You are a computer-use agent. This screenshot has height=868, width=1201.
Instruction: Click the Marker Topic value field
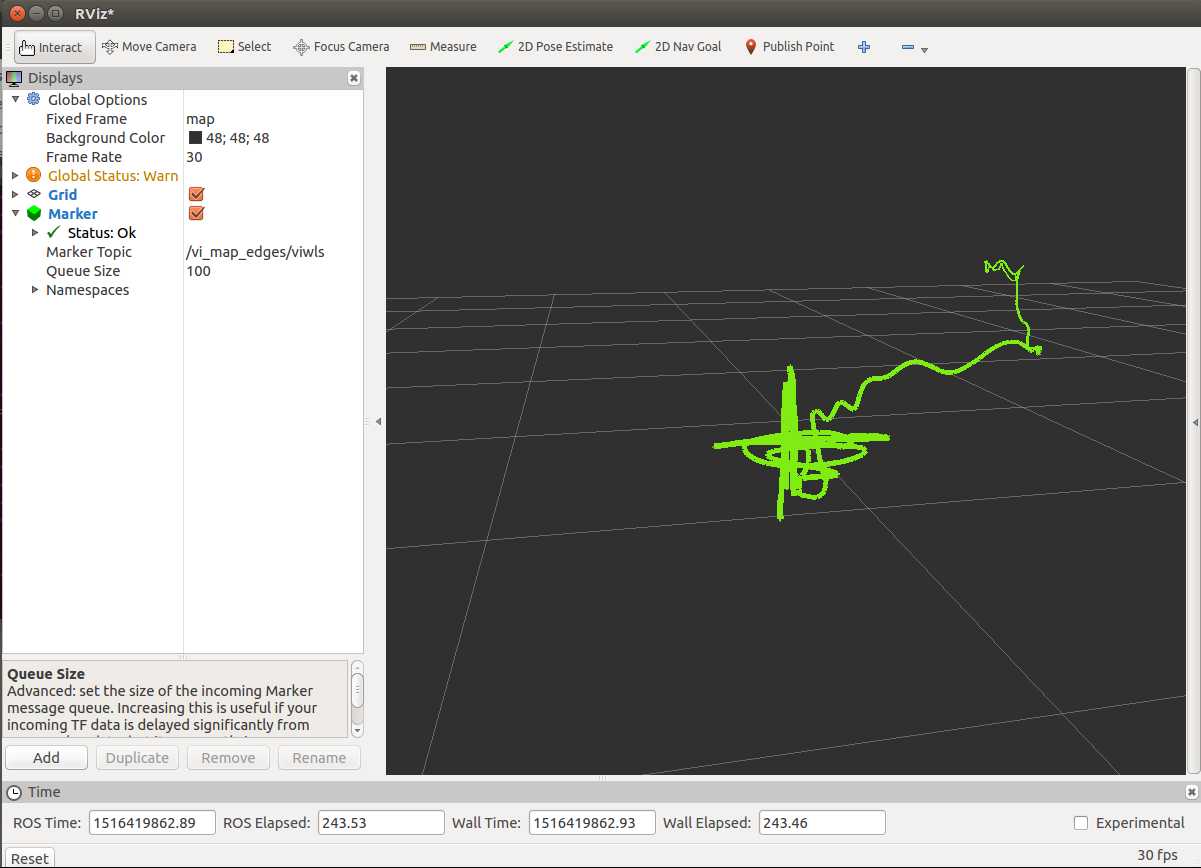tap(273, 252)
